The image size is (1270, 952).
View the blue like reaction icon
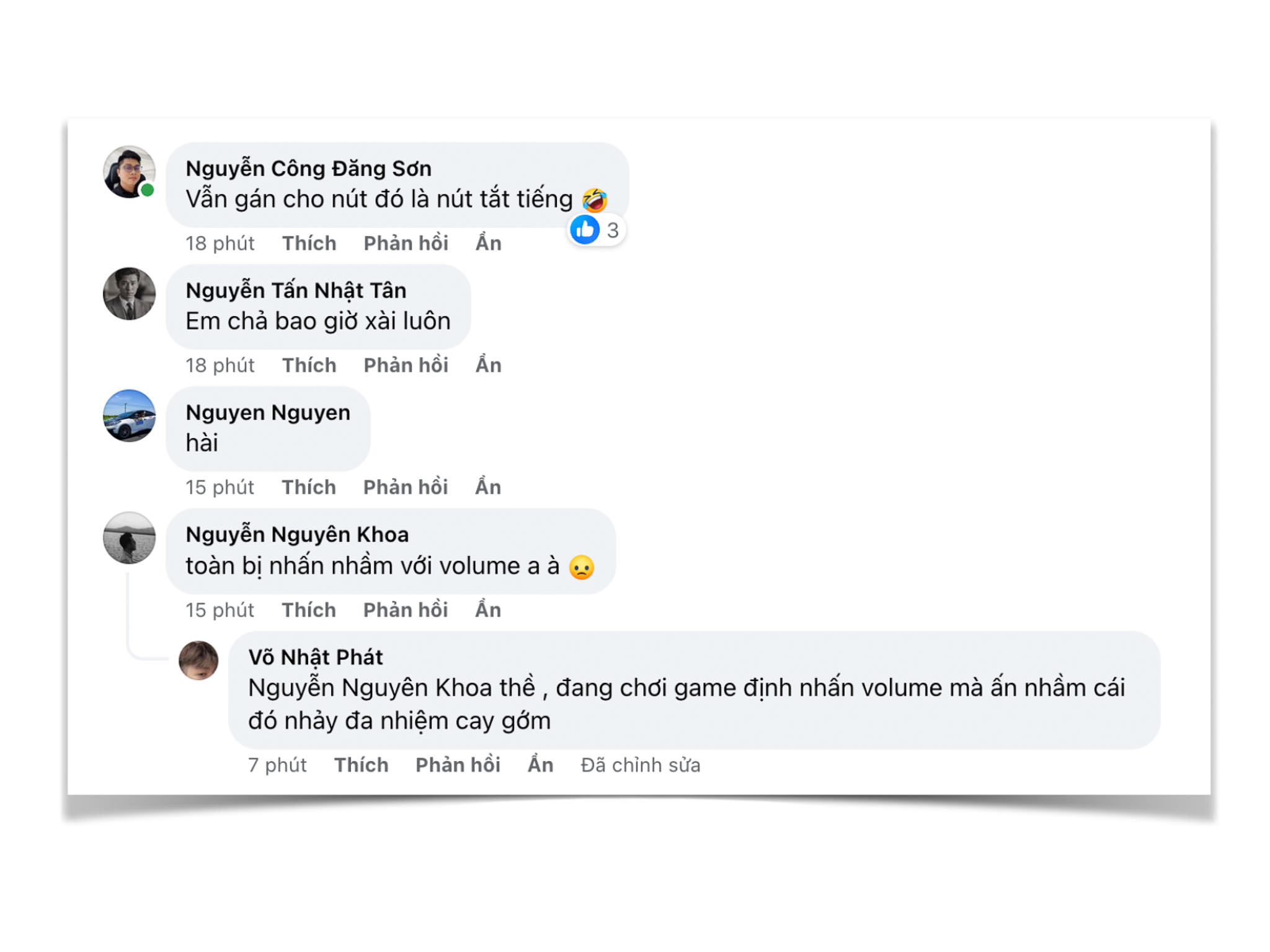click(x=585, y=231)
